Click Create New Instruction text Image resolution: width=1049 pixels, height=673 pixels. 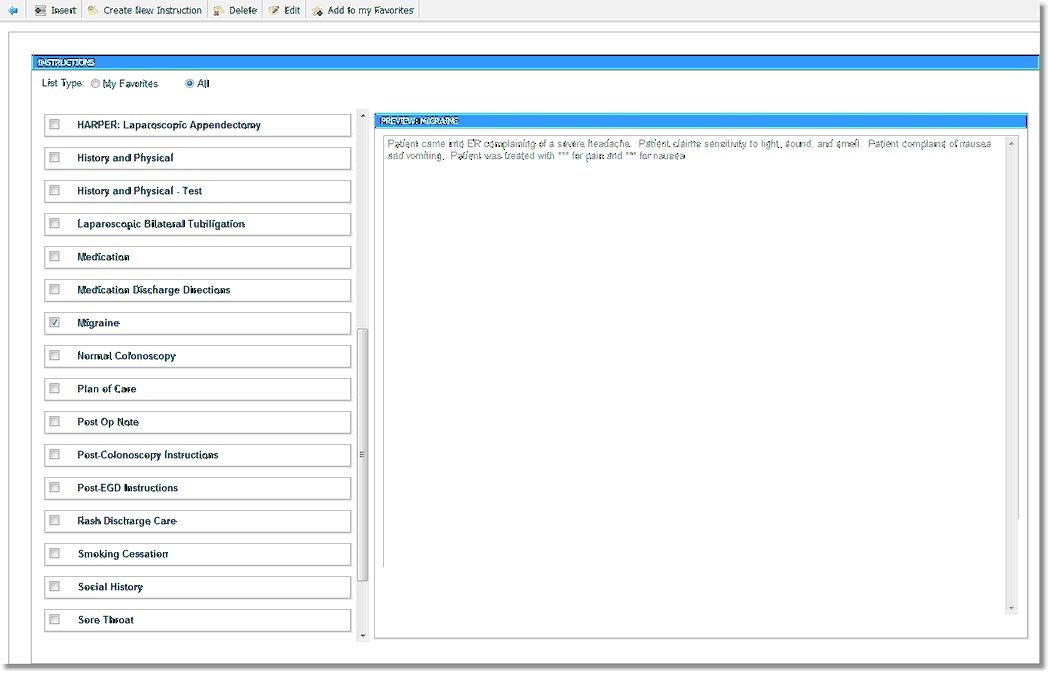(153, 11)
